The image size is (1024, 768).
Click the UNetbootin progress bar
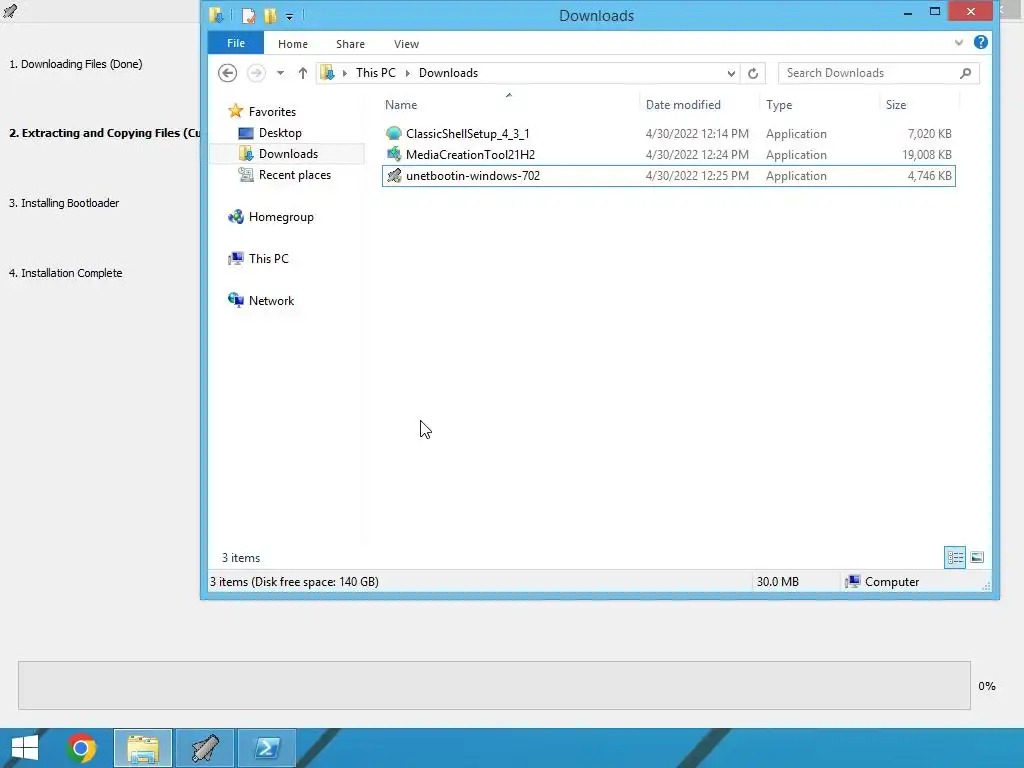click(494, 685)
